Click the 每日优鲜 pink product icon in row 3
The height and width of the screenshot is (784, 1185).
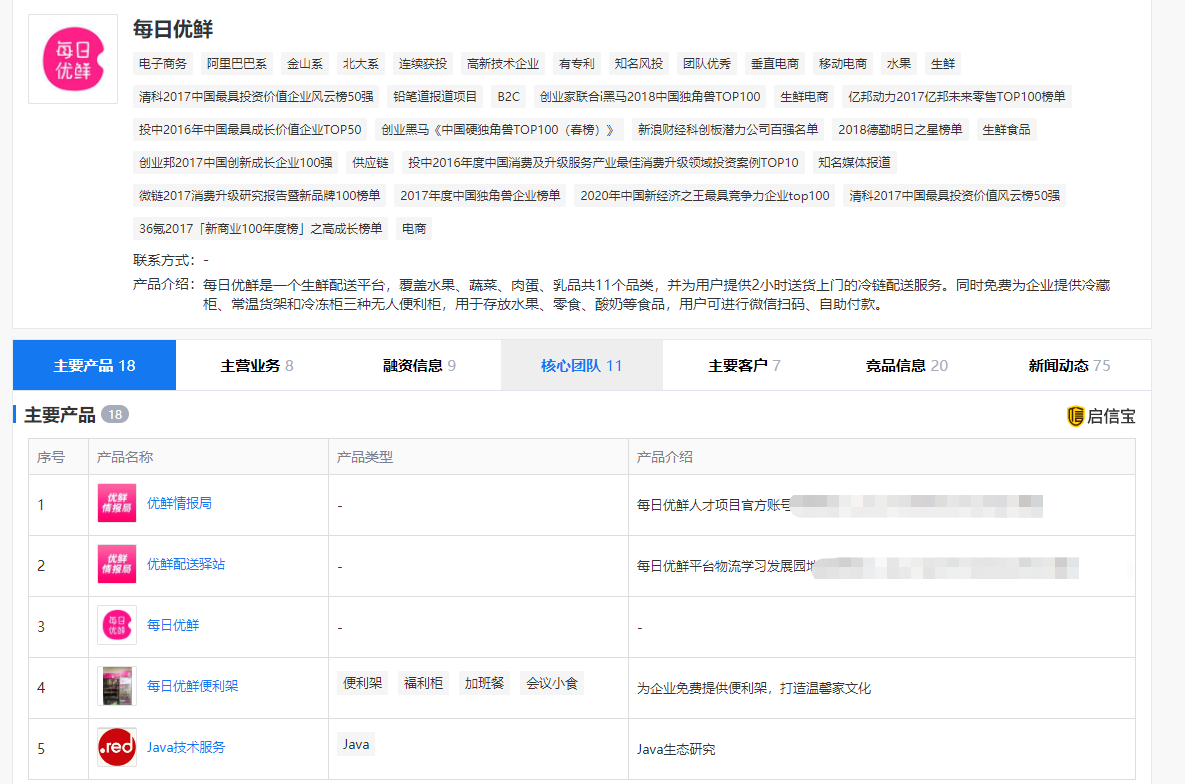(x=116, y=624)
